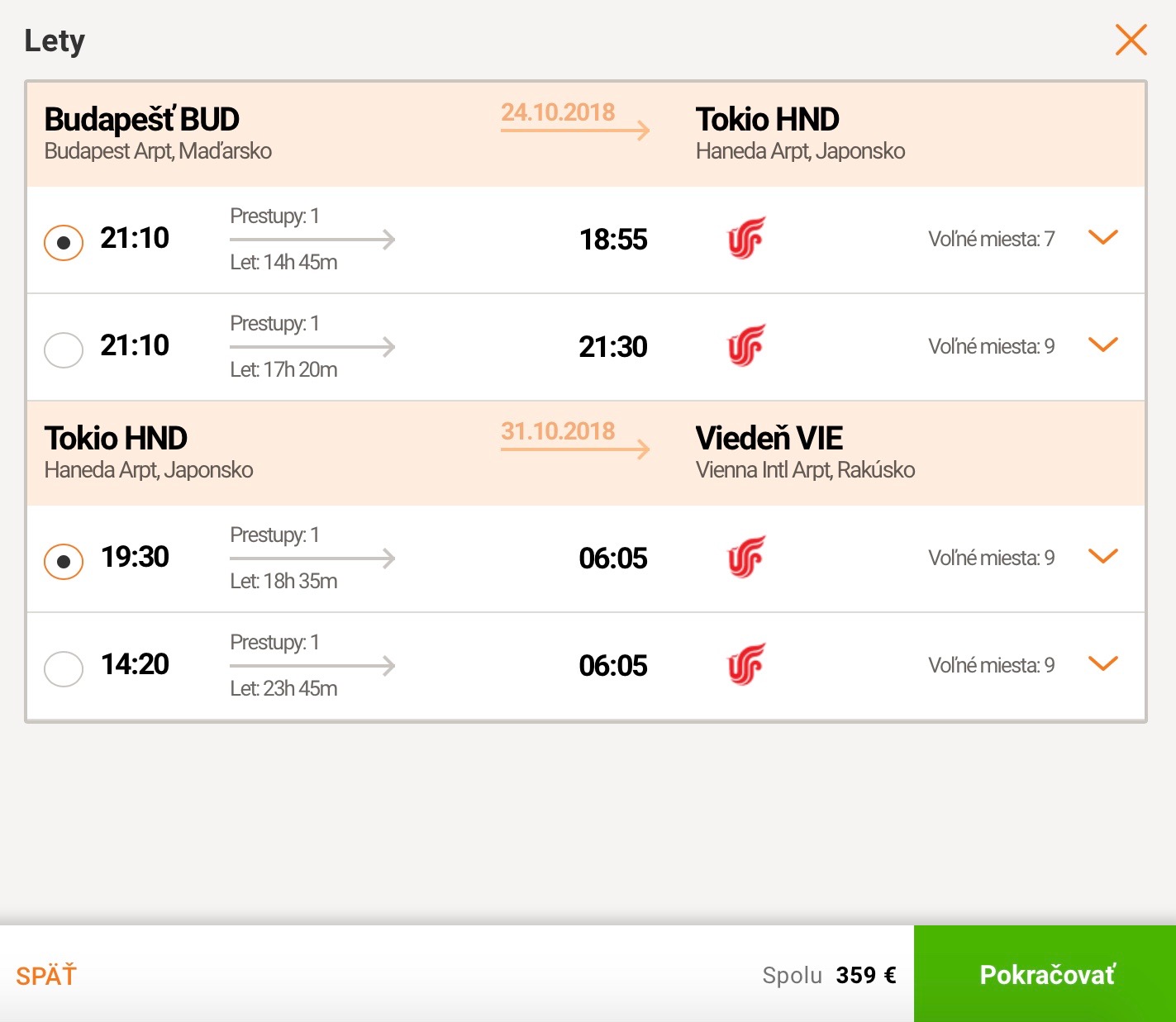
Task: Go back with SPÄŤ link
Action: click(46, 975)
